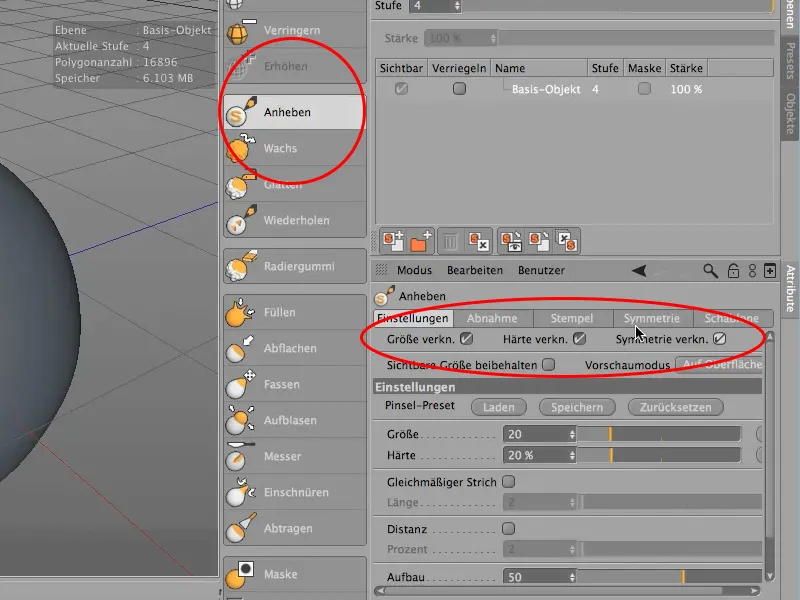Open the Einstellungen tab
Viewport: 800px width, 600px height.
point(413,318)
